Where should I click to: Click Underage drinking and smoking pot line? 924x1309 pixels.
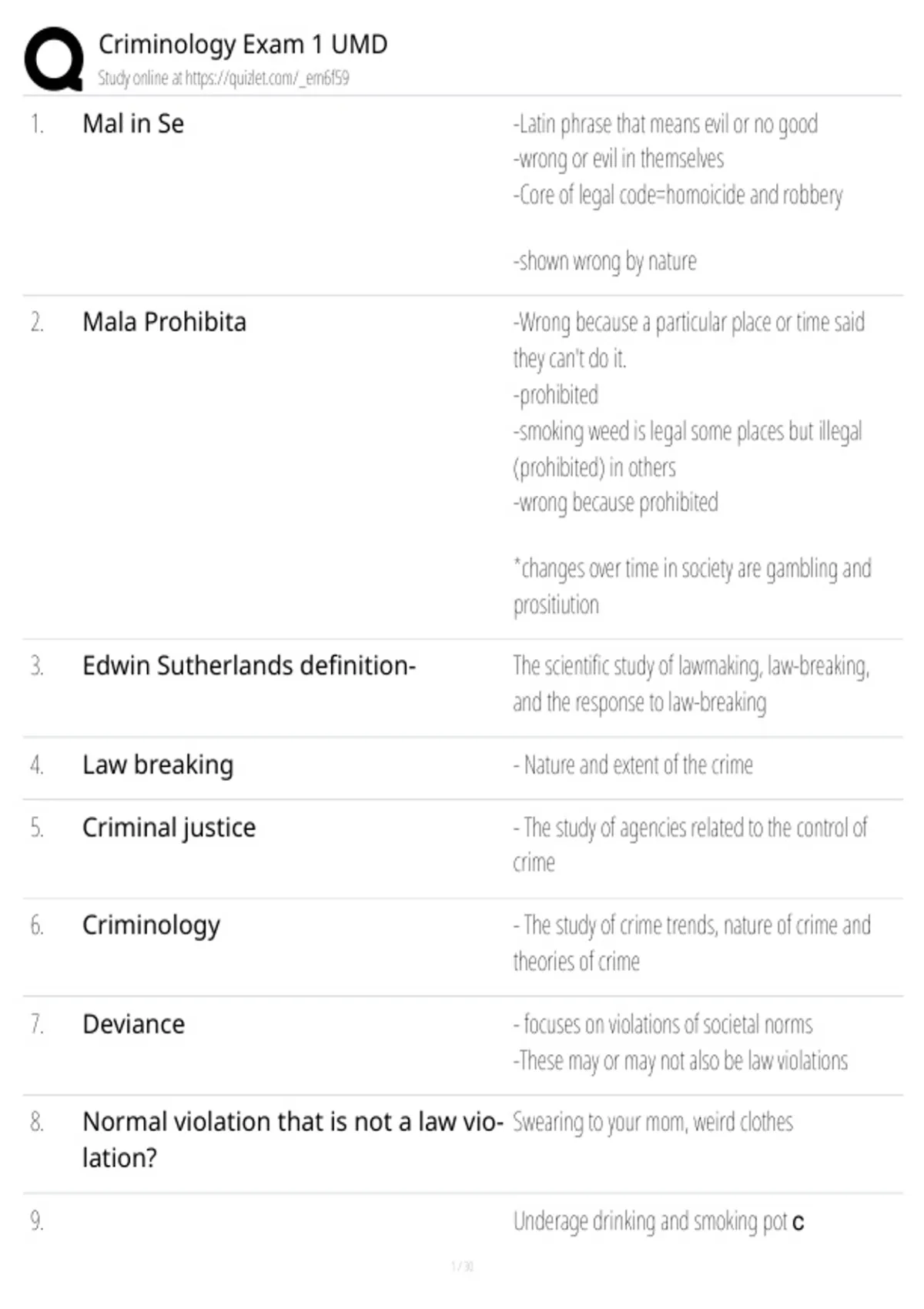coord(658,1222)
